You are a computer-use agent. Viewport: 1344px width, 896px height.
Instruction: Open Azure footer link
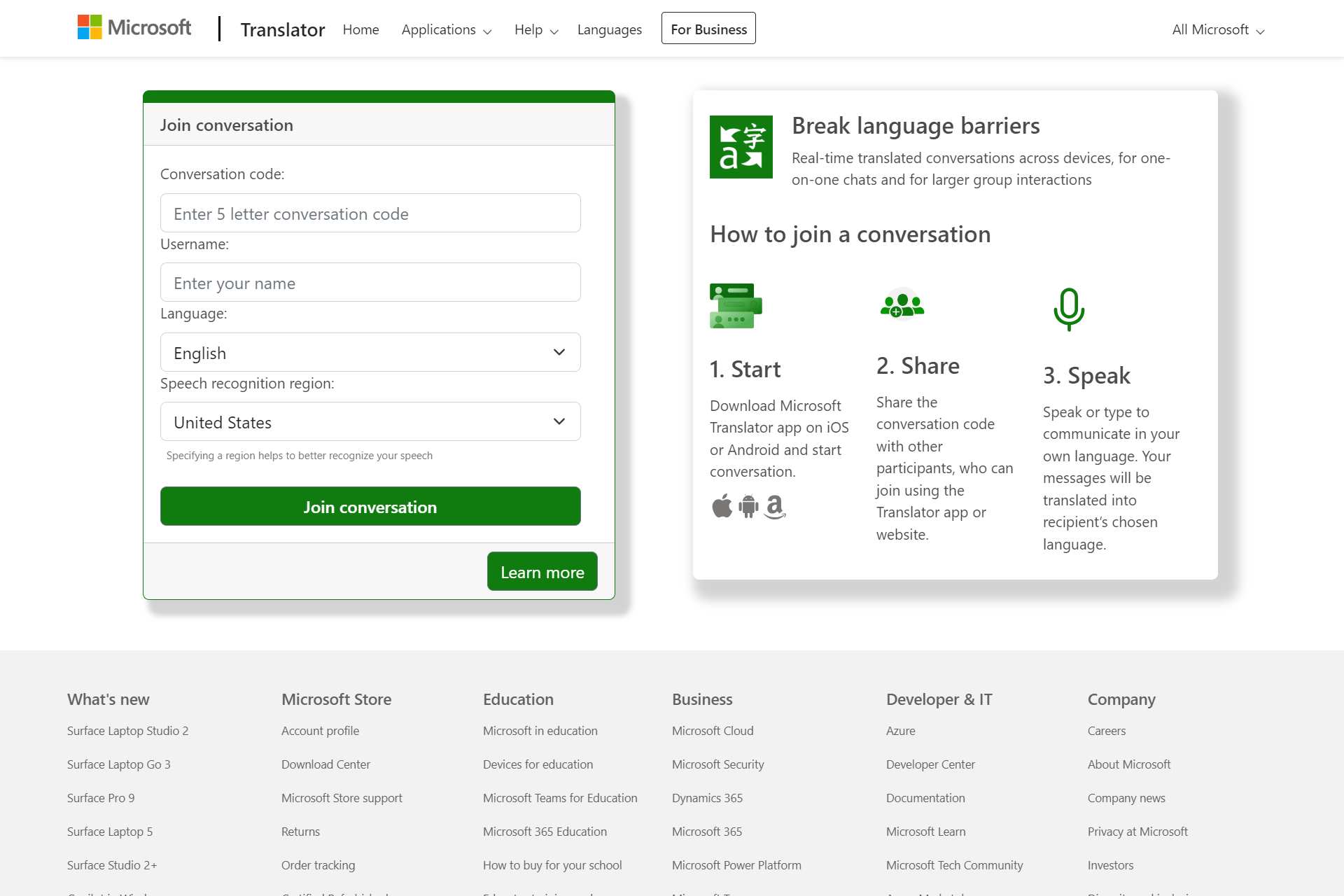[900, 731]
